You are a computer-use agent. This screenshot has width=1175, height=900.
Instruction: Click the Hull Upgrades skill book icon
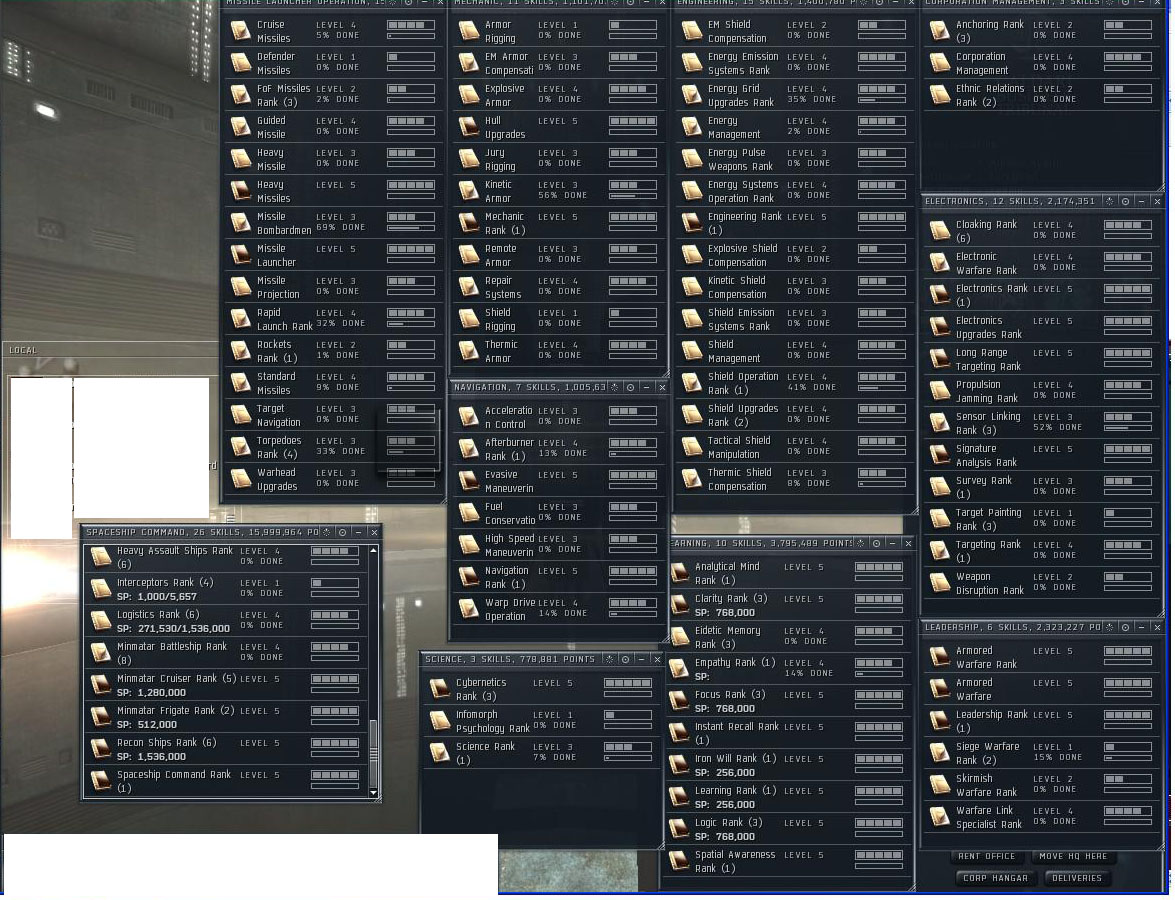click(x=469, y=127)
